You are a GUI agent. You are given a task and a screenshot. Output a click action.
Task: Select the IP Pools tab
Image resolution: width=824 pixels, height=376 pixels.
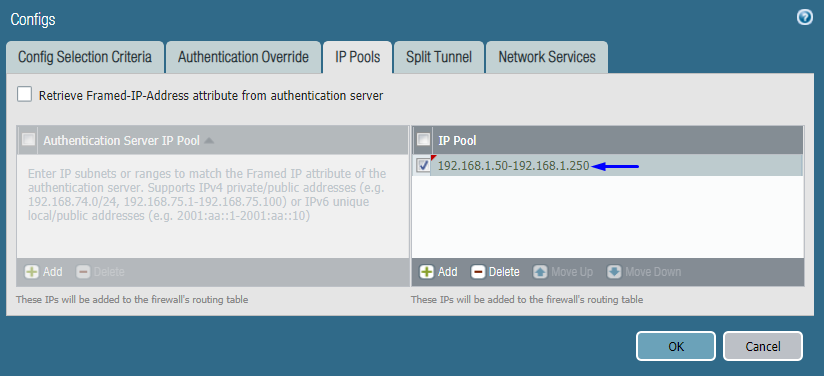tap(357, 57)
